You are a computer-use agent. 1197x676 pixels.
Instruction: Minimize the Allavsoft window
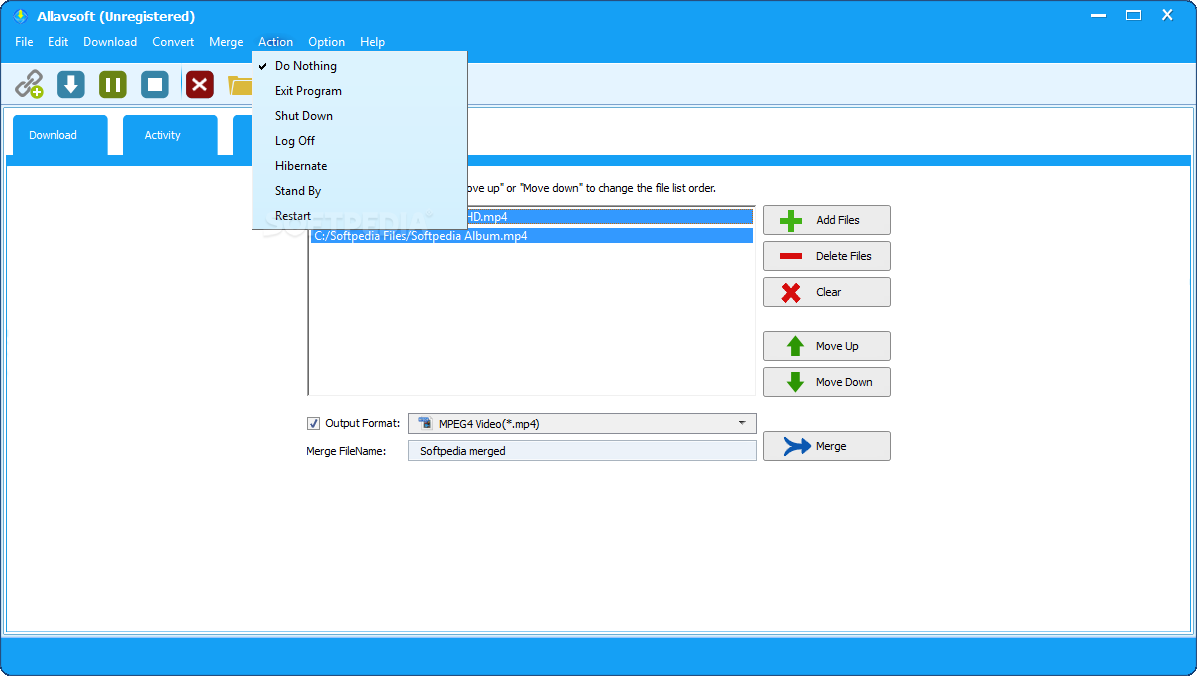(x=1099, y=15)
